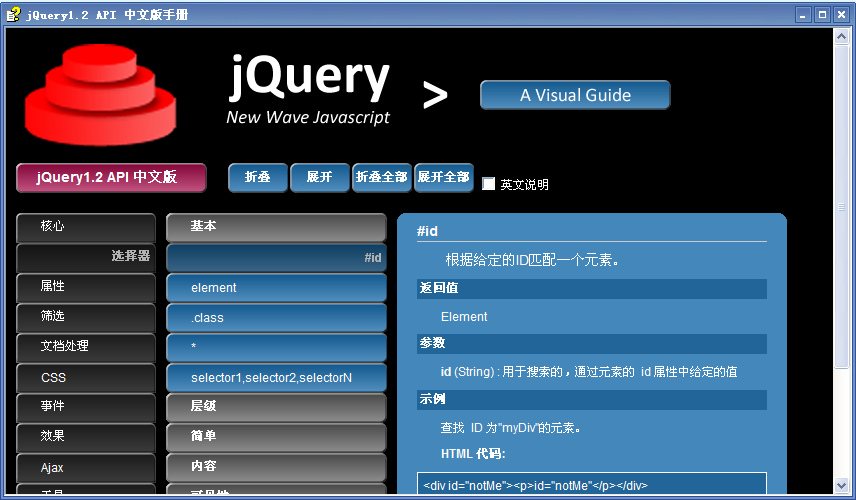
Task: Select the #id selector entry
Action: coord(276,257)
